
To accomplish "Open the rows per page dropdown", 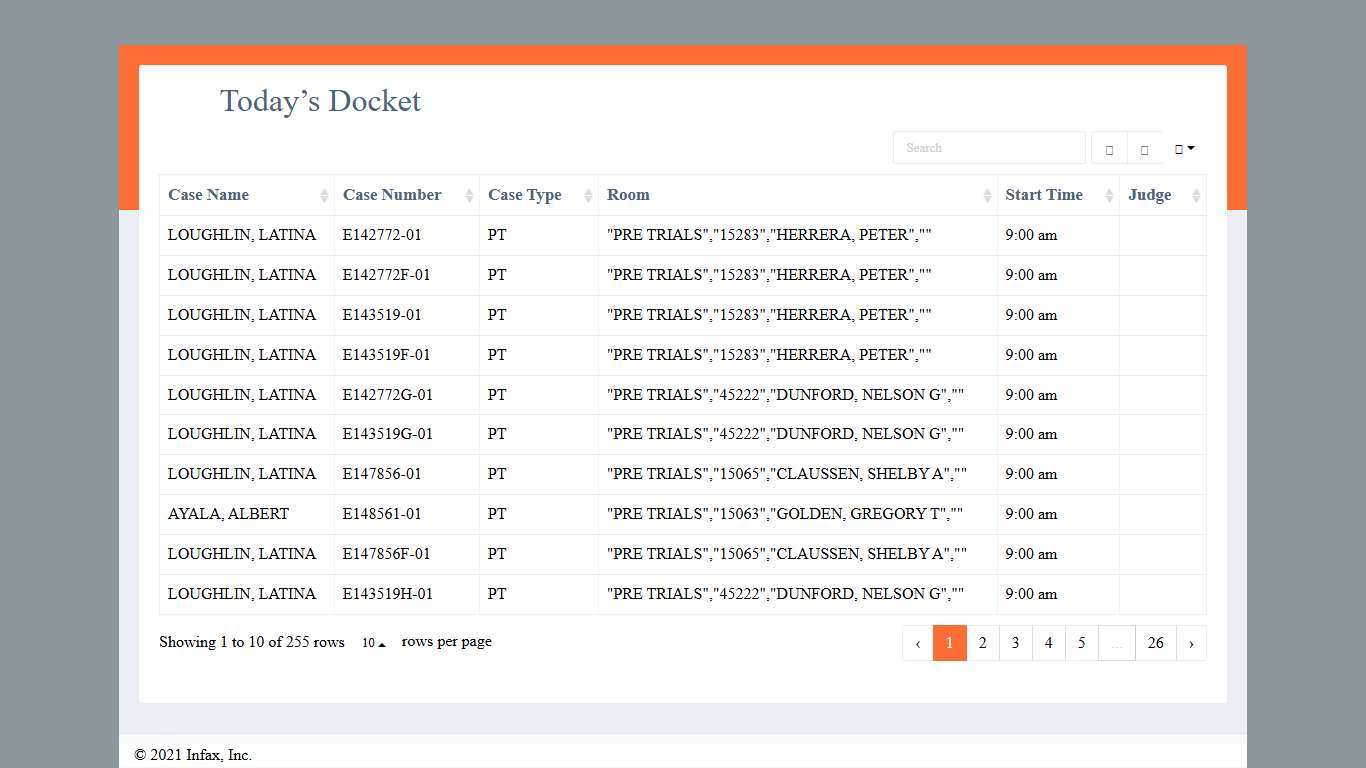I will 374,643.
